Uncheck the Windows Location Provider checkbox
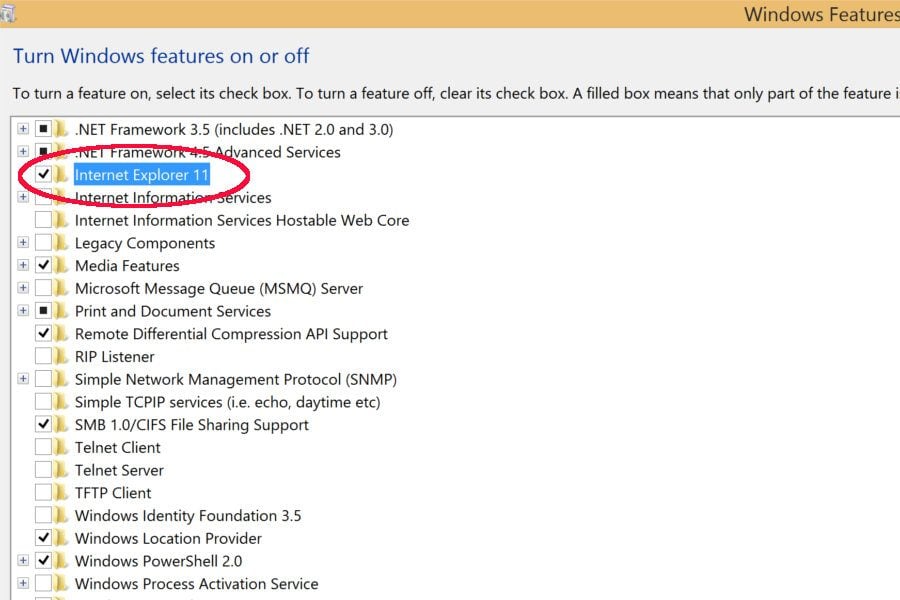 [x=44, y=537]
